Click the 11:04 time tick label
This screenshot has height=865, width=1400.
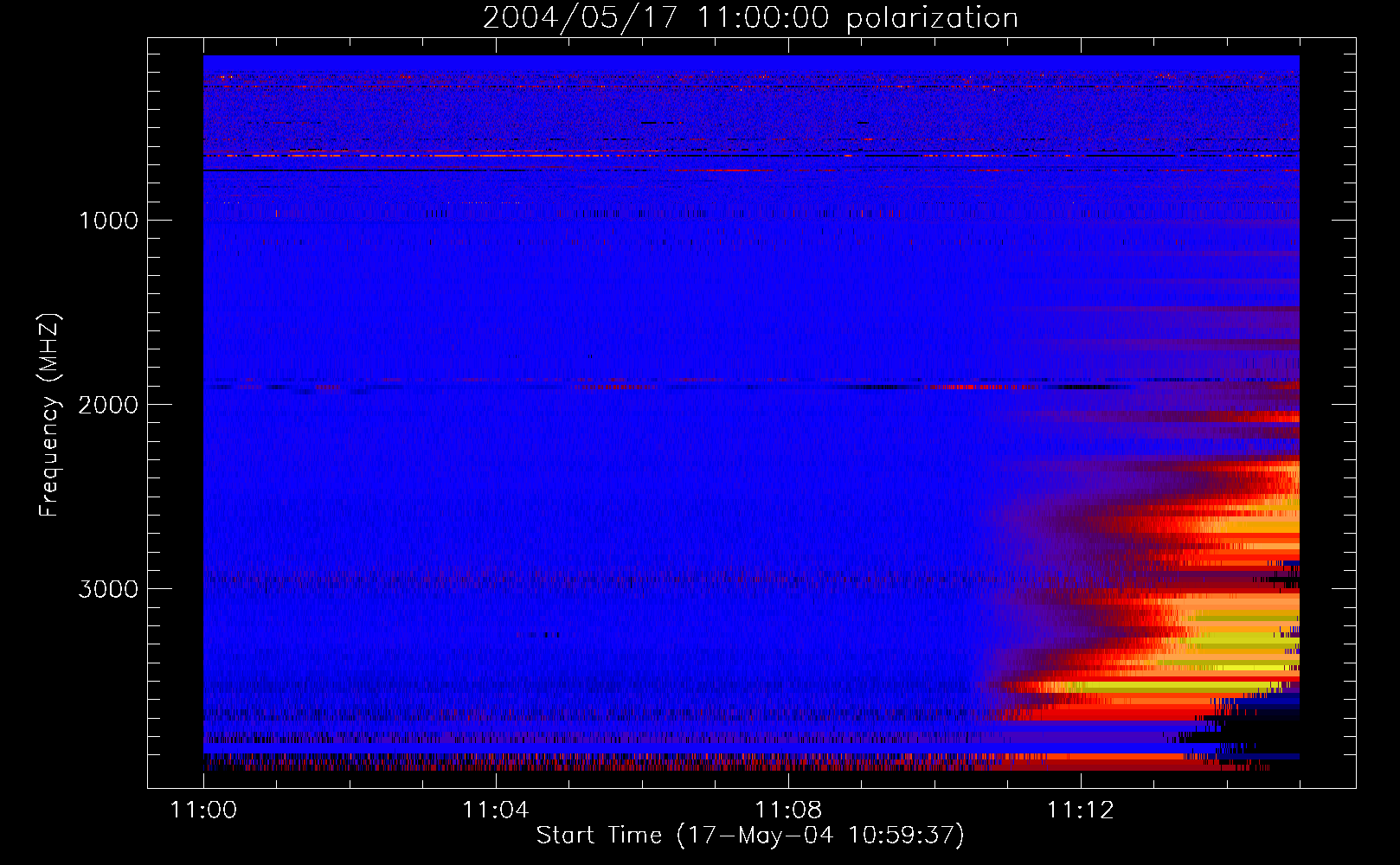496,811
